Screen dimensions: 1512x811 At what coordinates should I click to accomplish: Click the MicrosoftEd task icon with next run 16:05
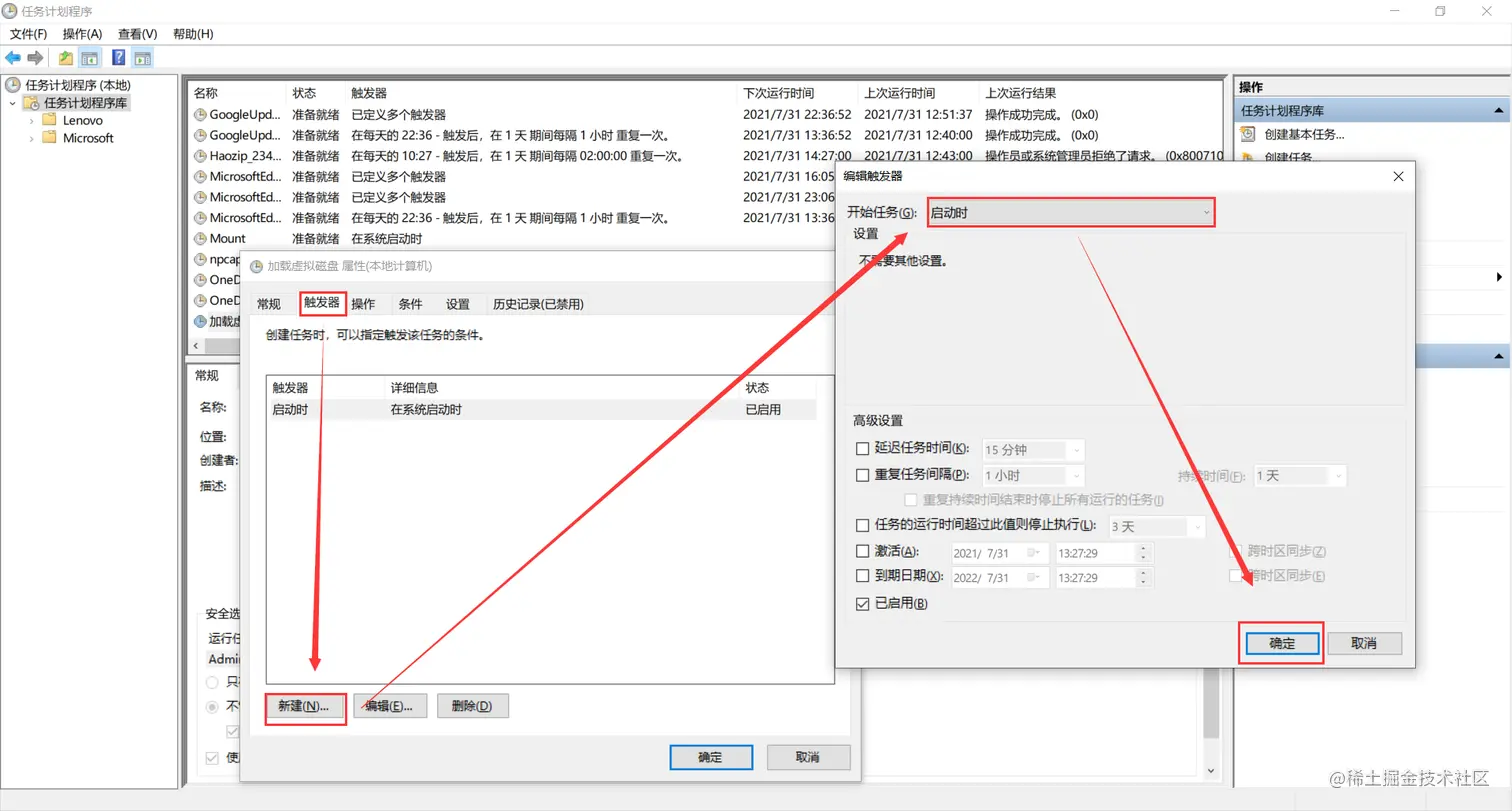200,176
